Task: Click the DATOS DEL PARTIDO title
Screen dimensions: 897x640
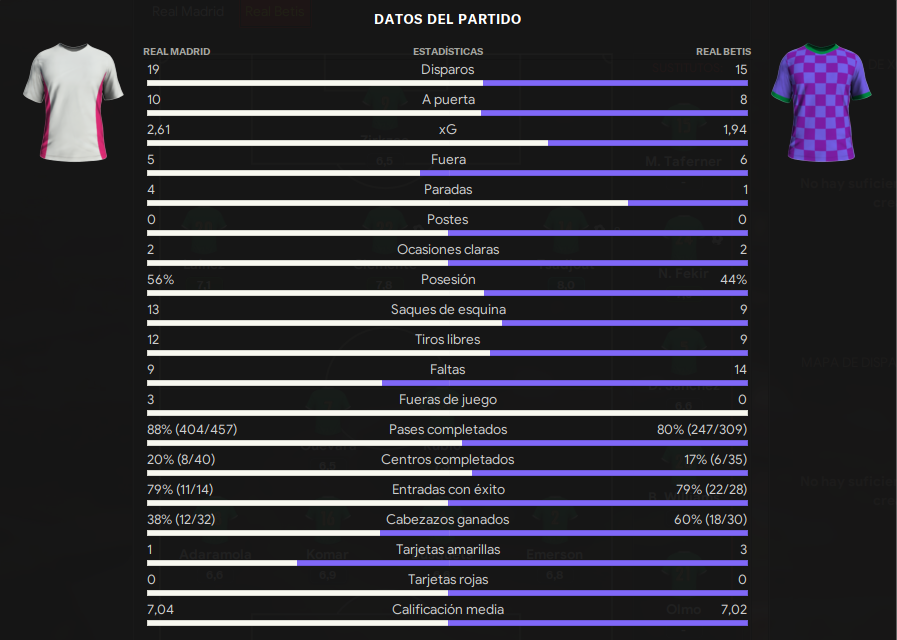Action: coord(447,19)
